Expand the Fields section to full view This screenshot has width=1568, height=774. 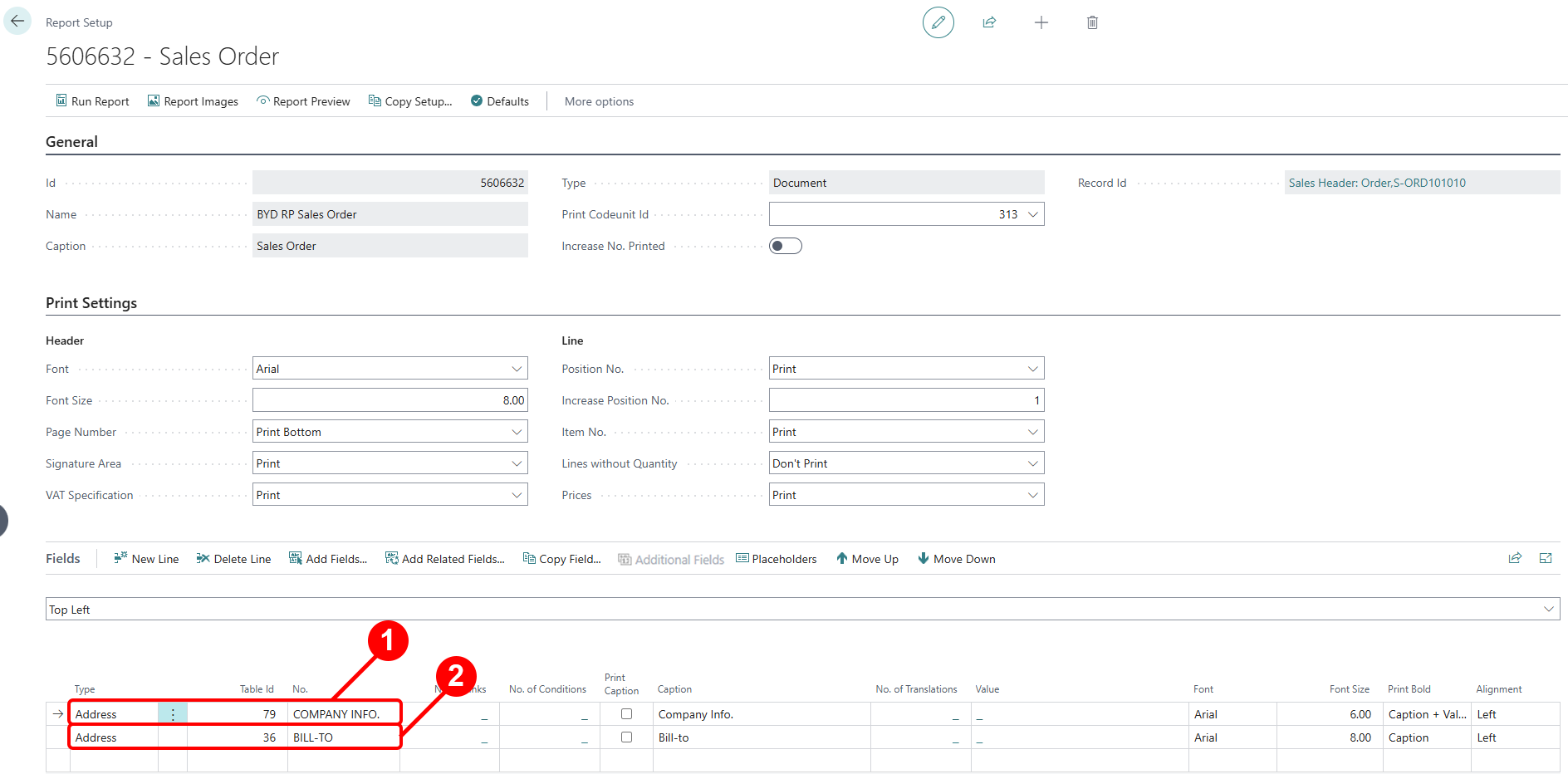pos(1545,558)
